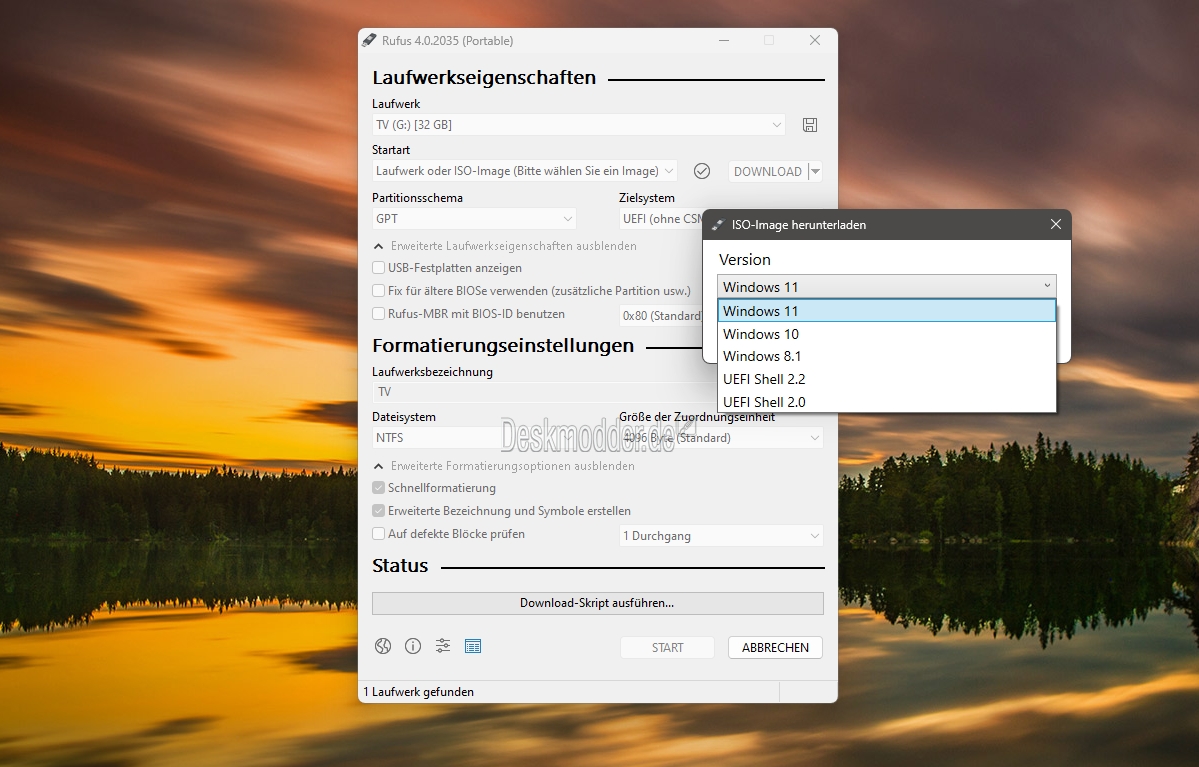This screenshot has width=1199, height=767.
Task: Open the Partitionsschema GPT dropdown
Action: point(474,219)
